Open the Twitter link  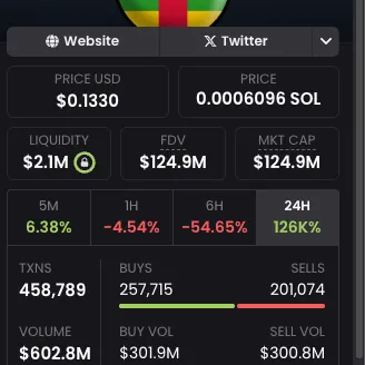point(236,41)
